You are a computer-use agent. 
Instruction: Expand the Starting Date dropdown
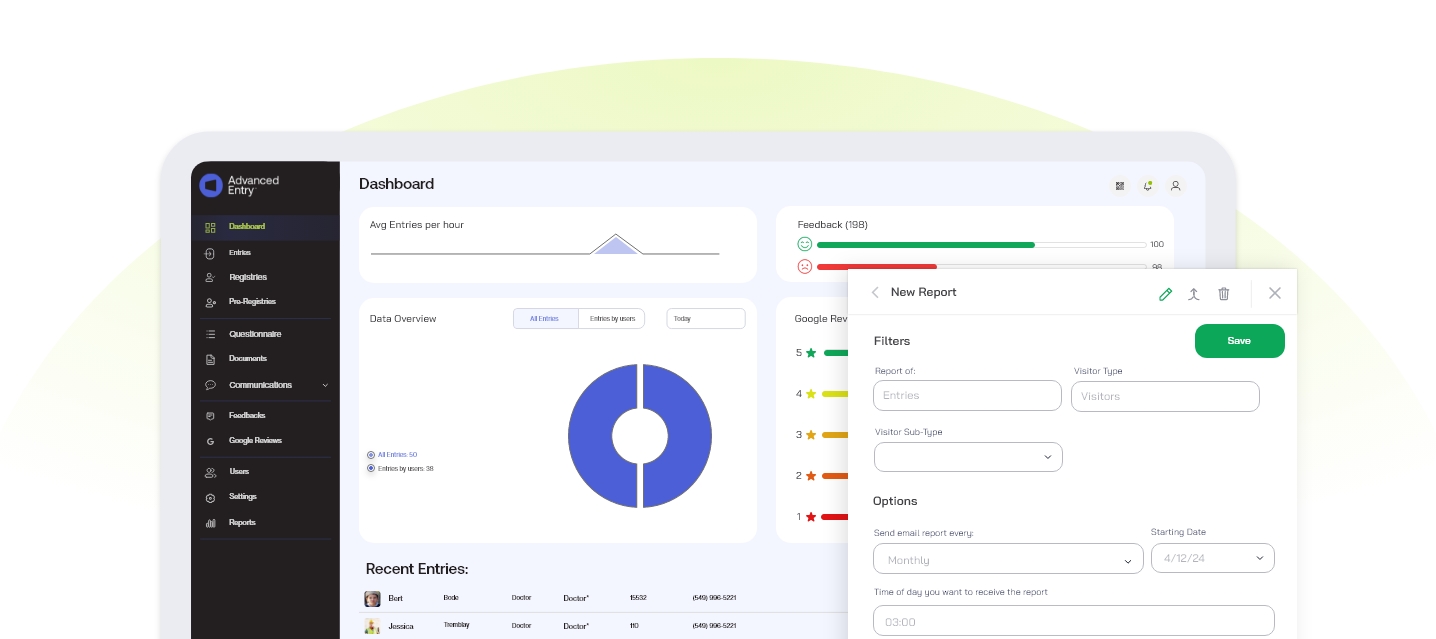[1212, 558]
